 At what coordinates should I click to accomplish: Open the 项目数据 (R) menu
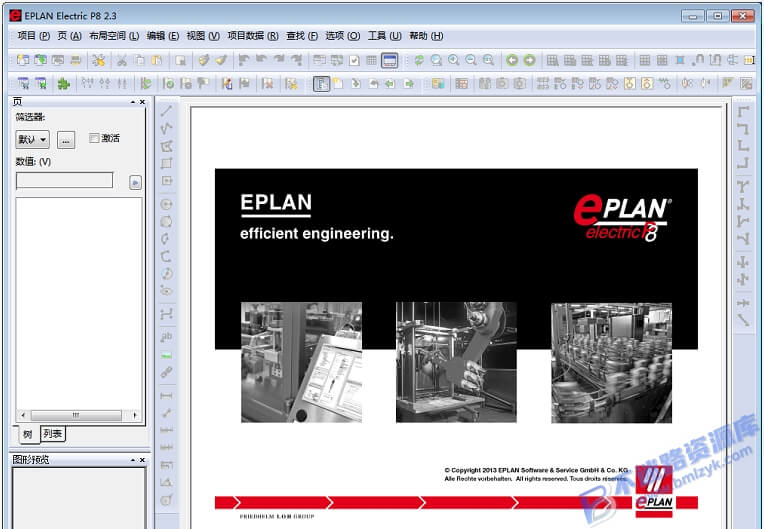[x=253, y=36]
